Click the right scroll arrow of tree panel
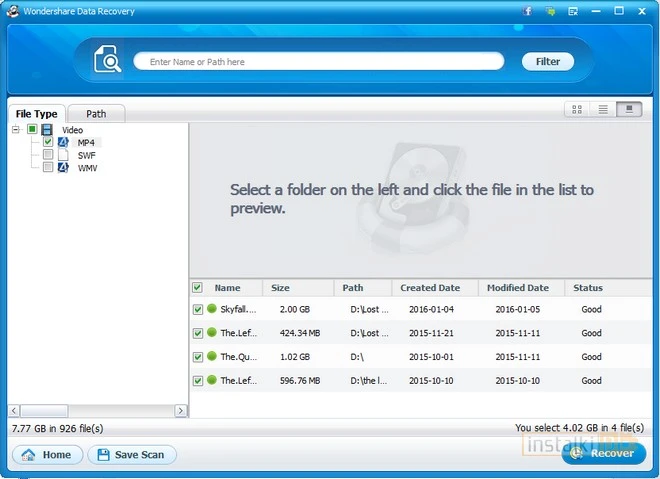Screen dimensions: 660x479 (181, 410)
